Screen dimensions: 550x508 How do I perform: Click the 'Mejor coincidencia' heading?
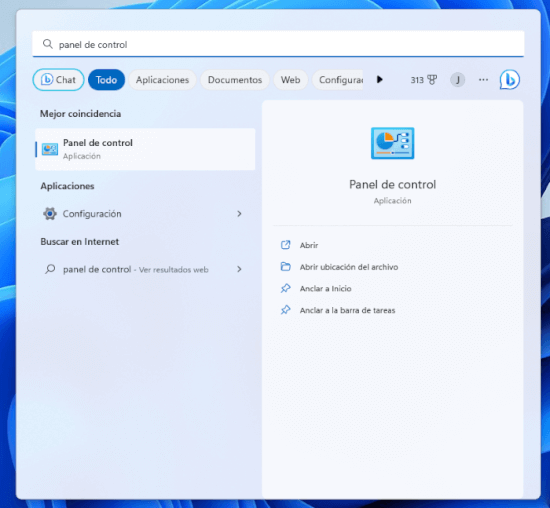coord(80,114)
